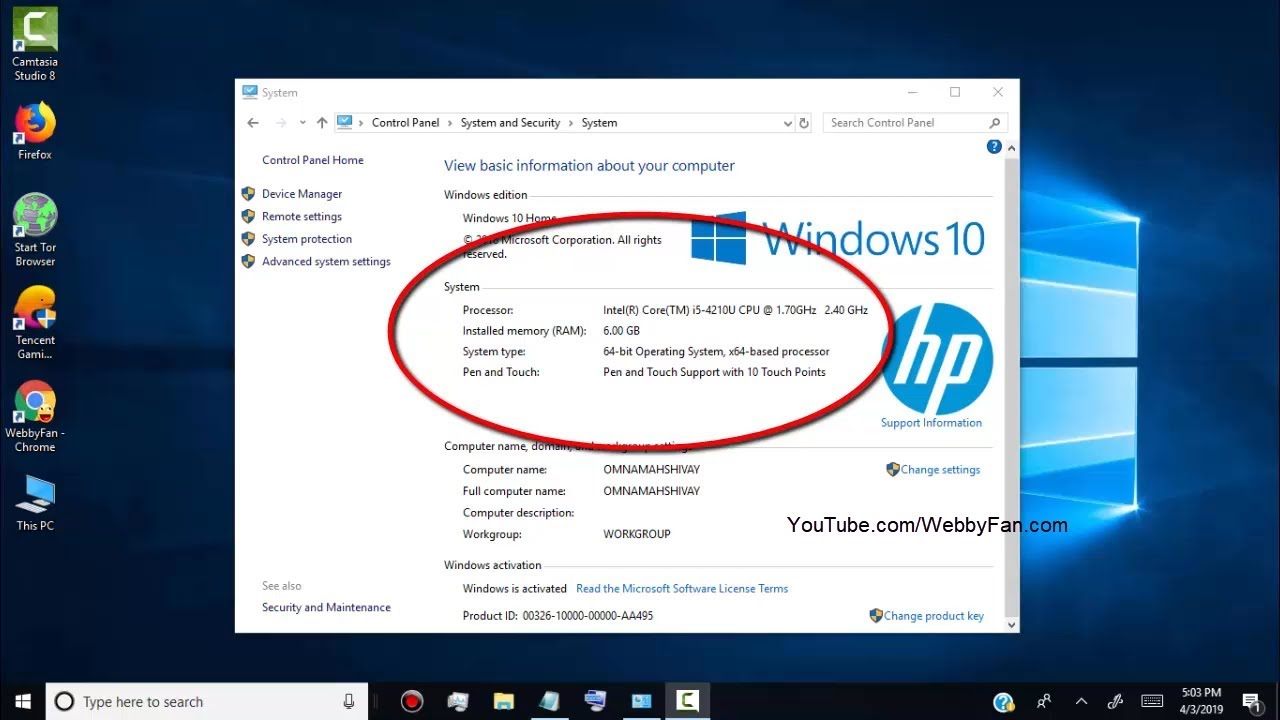Expand the address bar history dropdown

click(x=787, y=123)
